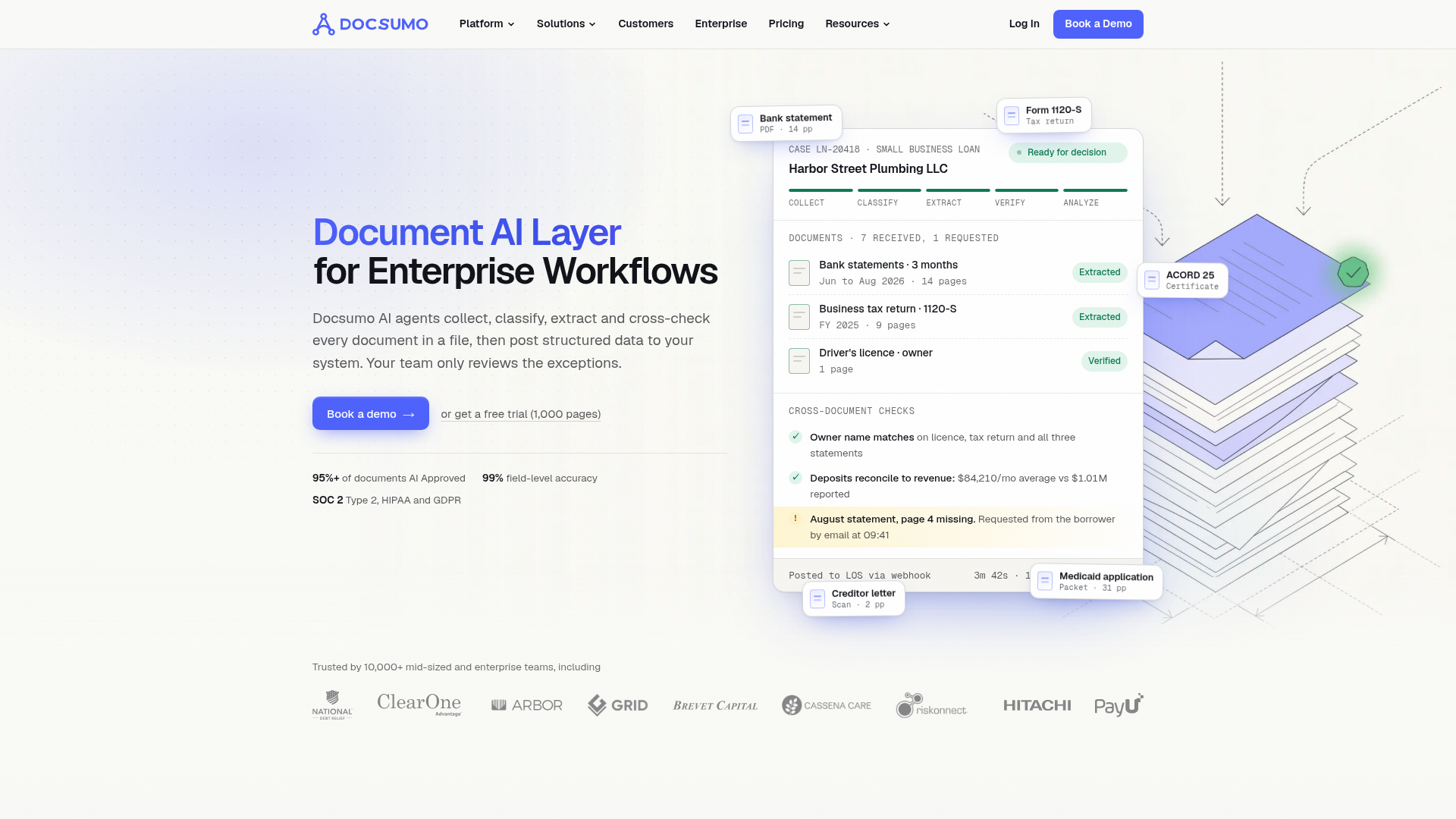The height and width of the screenshot is (819, 1456).
Task: Open the free trial 1,000 pages link
Action: [521, 414]
